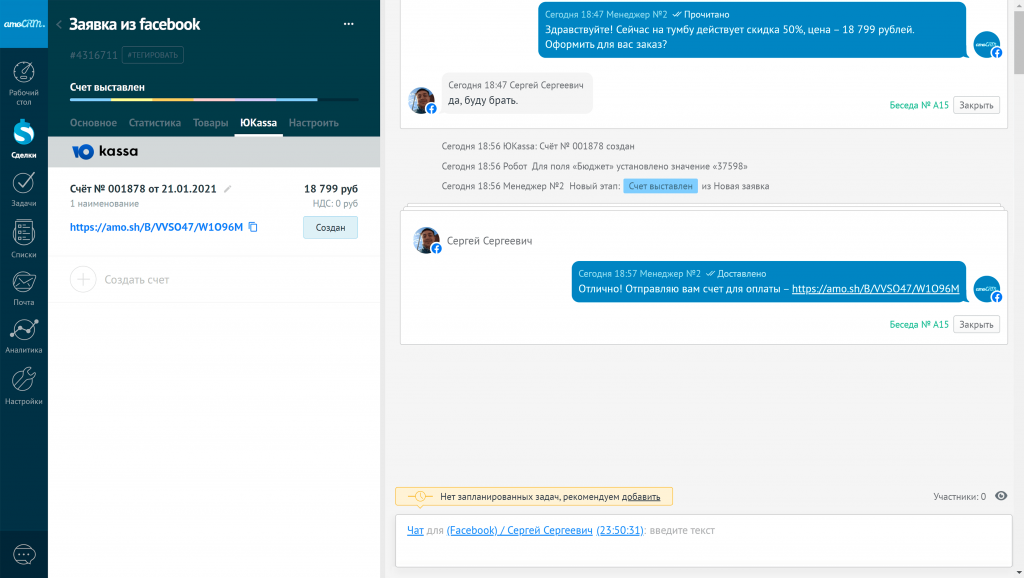Toggle participants visibility eye icon
Image resolution: width=1024 pixels, height=578 pixels.
pyautogui.click(x=1001, y=496)
